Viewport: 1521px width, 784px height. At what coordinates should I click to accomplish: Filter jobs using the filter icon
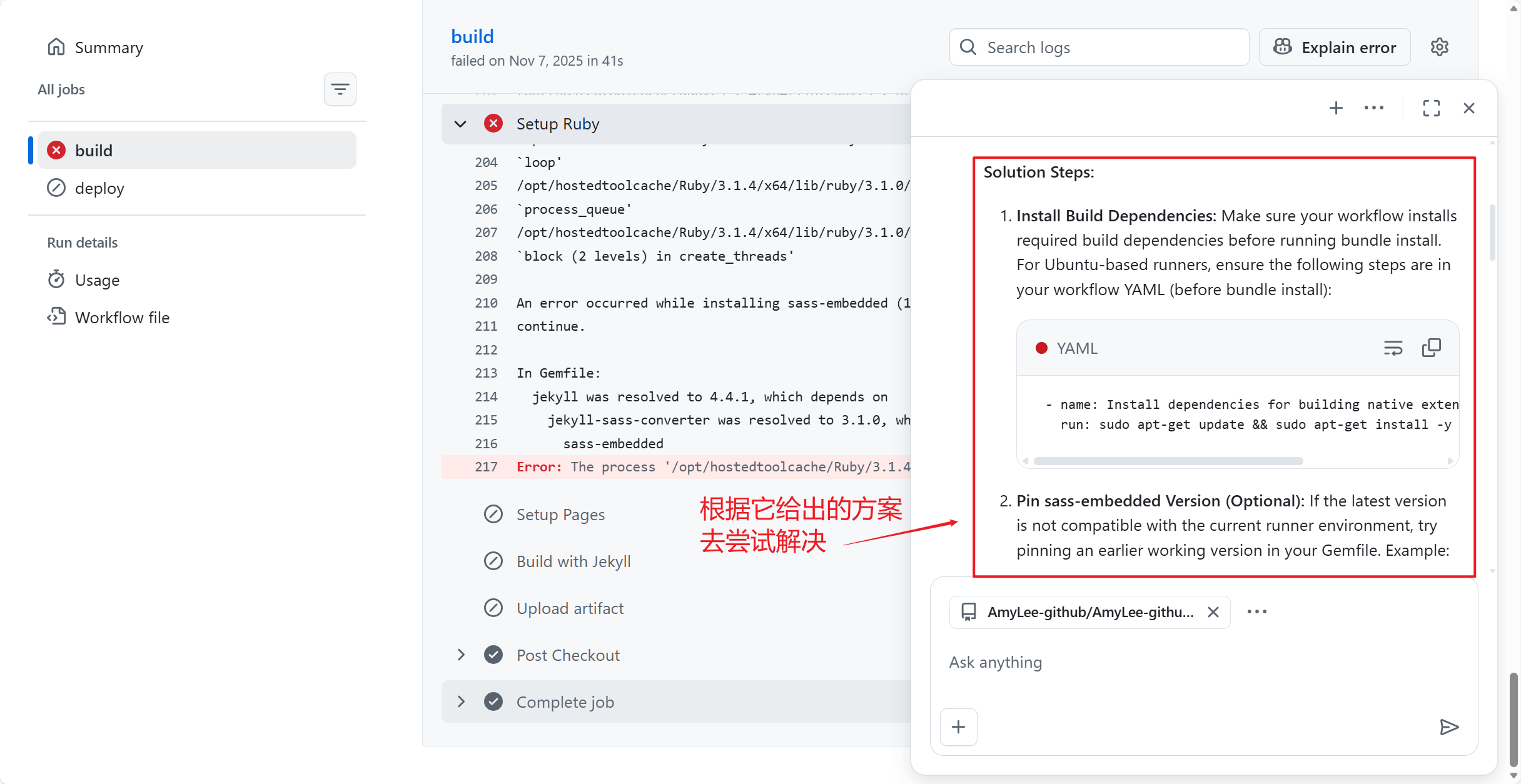[340, 89]
